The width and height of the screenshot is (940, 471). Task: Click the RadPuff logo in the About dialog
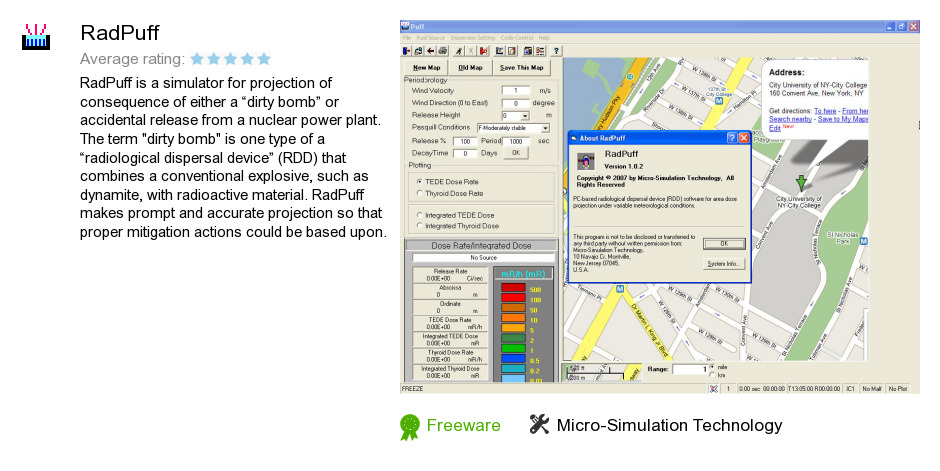point(586,160)
